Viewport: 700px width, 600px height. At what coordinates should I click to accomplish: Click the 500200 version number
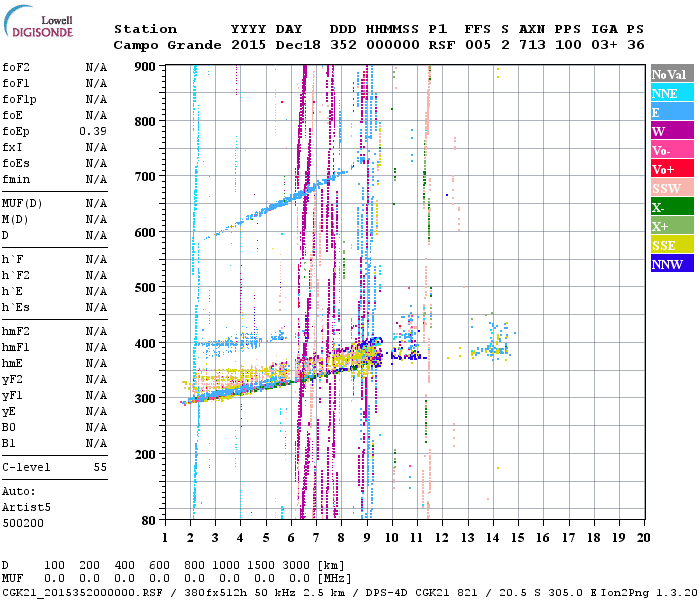tap(23, 524)
